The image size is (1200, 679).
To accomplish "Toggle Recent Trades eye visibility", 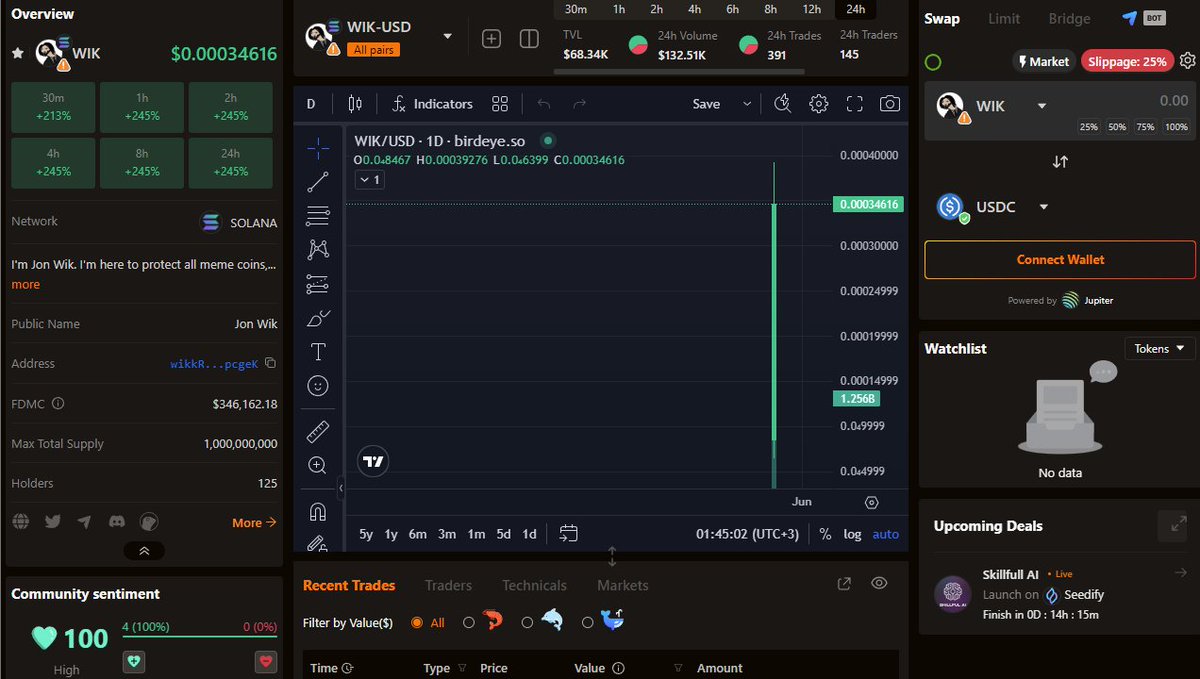I will click(879, 583).
